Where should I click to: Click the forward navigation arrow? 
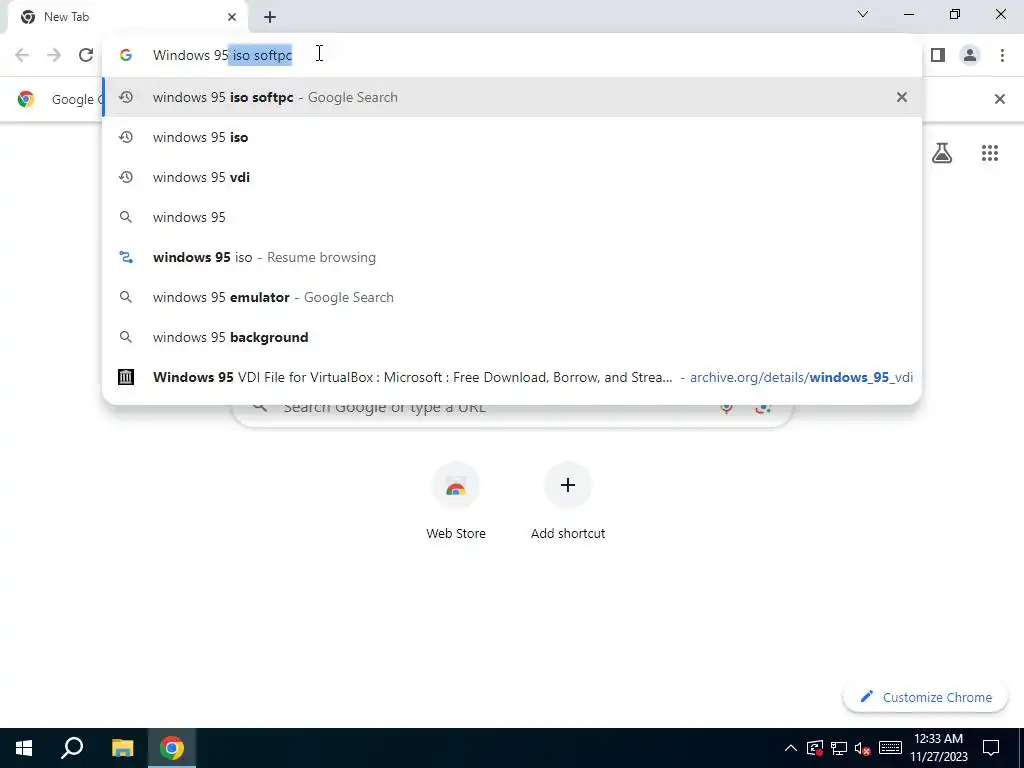(x=54, y=55)
